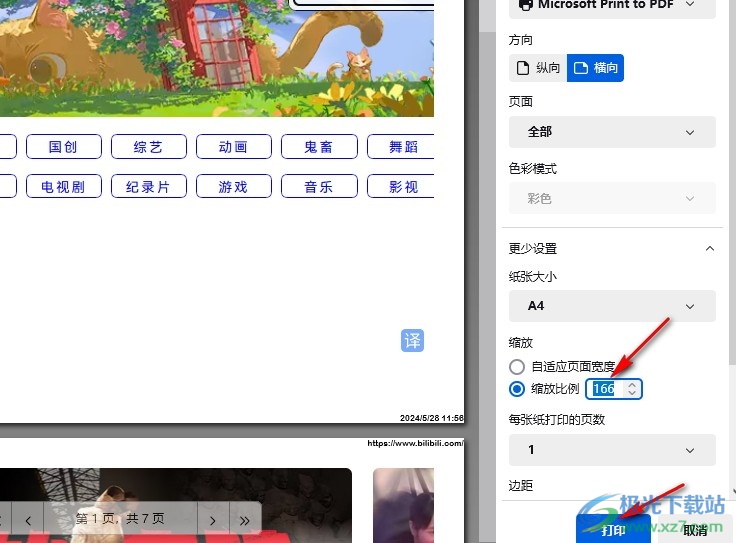This screenshot has width=736, height=543.
Task: Click the video thumbnail on second preview page
Action: tap(176, 505)
